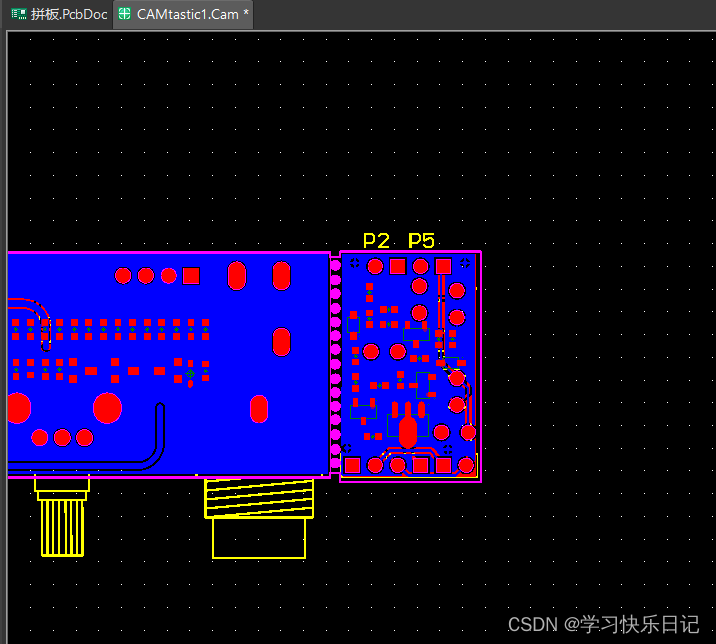
Task: Switch to the 拼板.PcbDoc tab
Action: pyautogui.click(x=59, y=14)
